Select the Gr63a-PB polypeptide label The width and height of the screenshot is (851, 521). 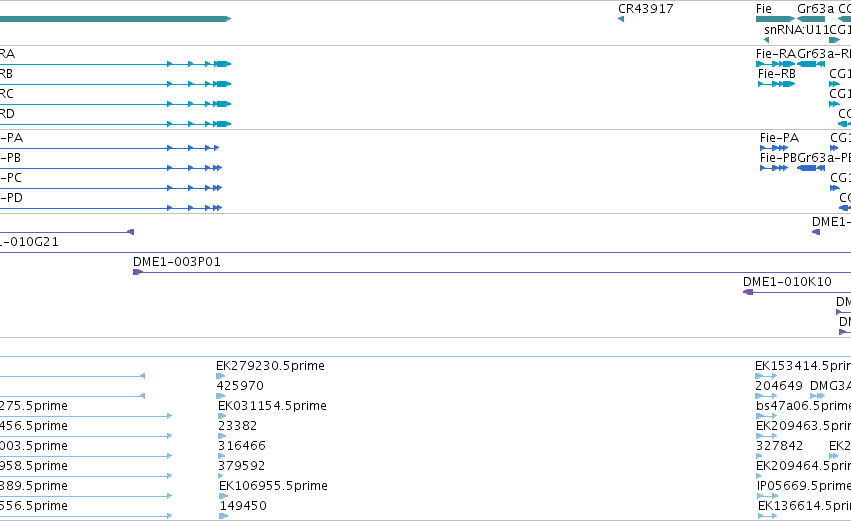[824, 158]
